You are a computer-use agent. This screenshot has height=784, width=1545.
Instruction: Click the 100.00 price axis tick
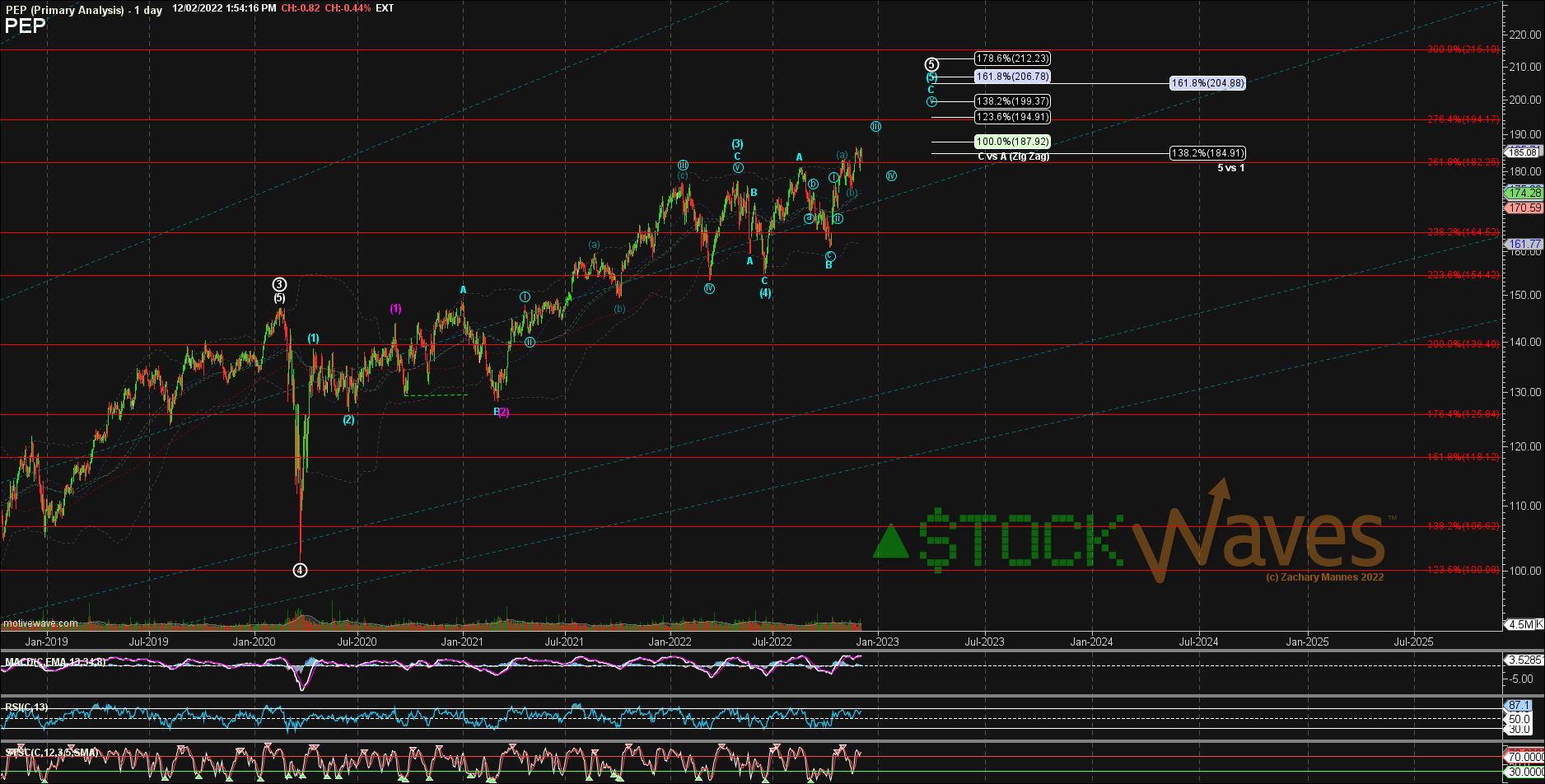(1524, 570)
